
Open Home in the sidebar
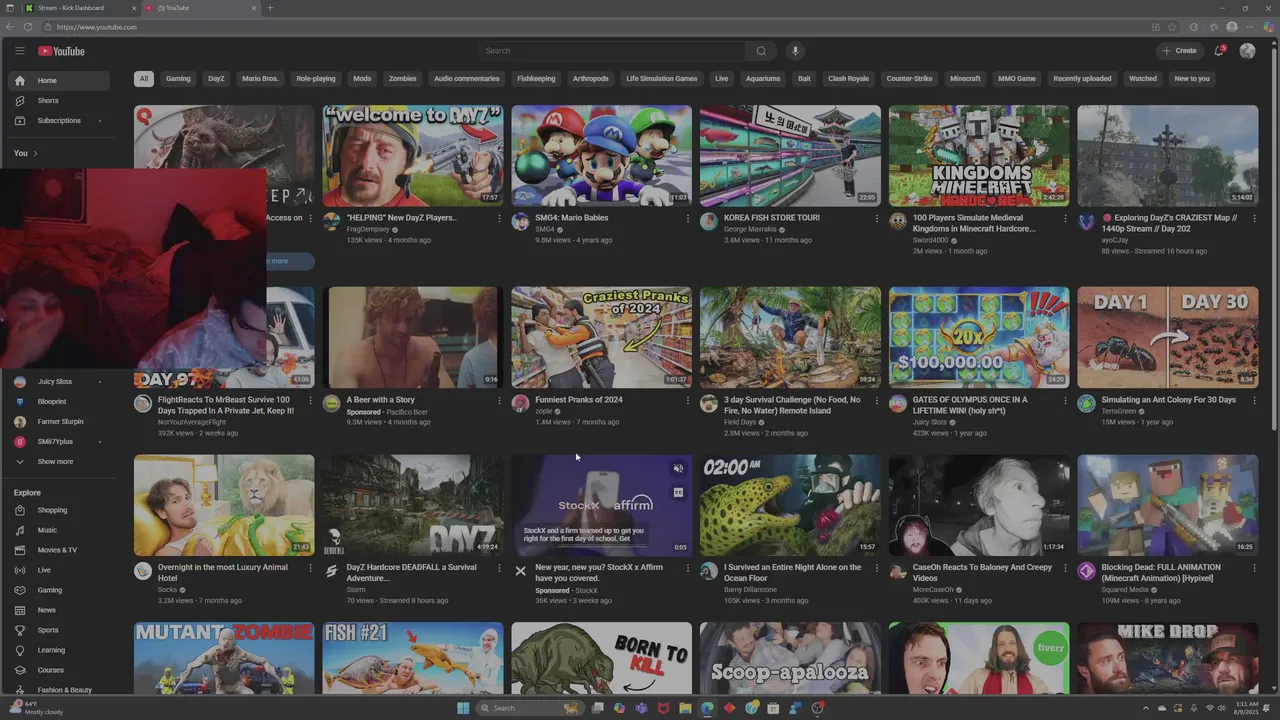tap(60, 80)
